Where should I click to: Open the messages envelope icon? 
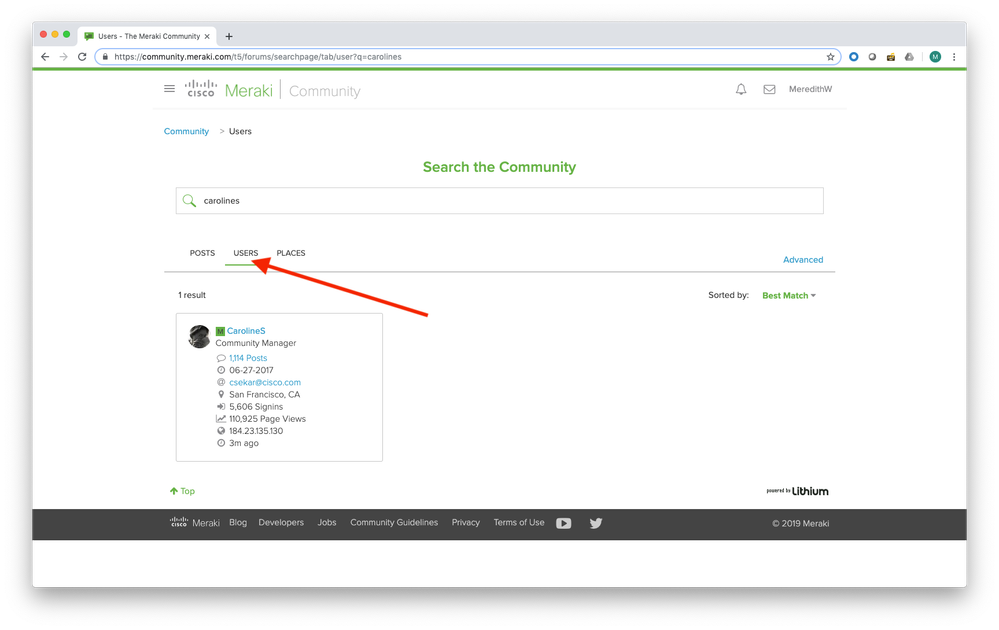coord(769,89)
